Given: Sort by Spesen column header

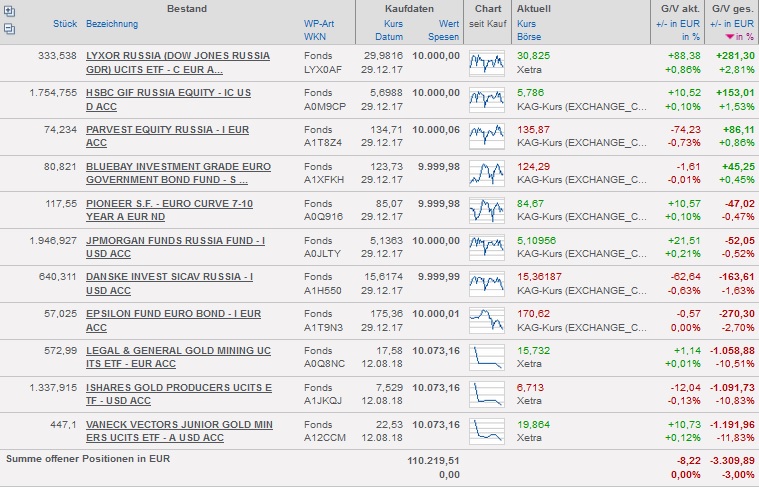Looking at the screenshot, I should pos(443,37).
